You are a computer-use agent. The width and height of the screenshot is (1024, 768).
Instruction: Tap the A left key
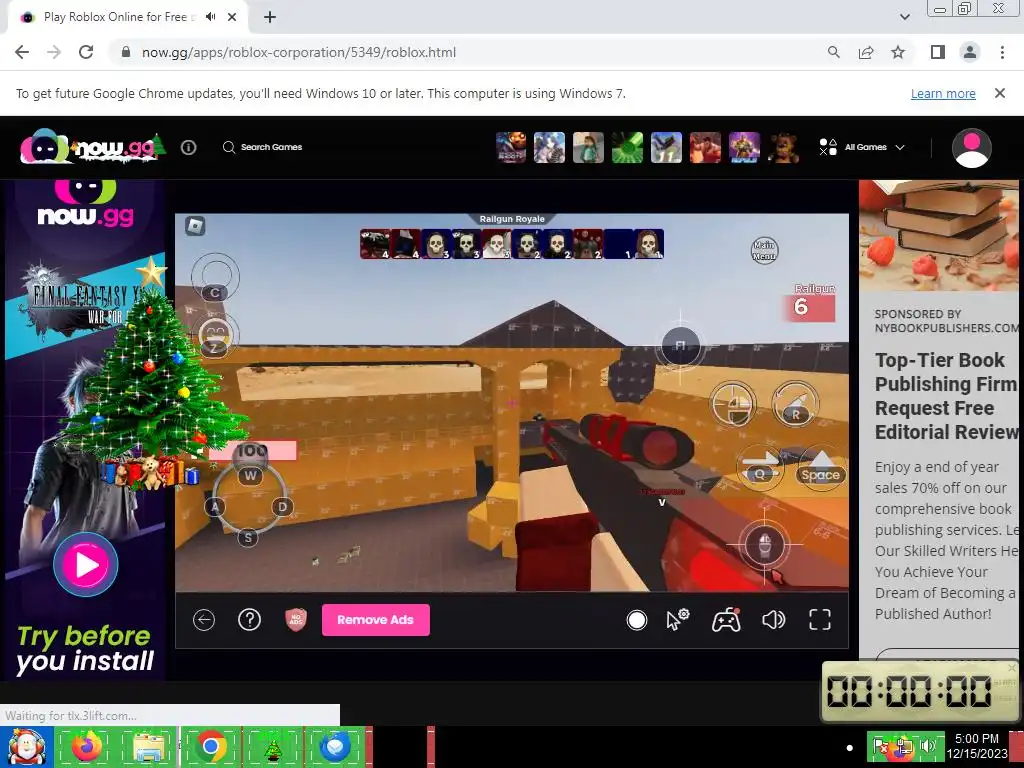tap(215, 506)
